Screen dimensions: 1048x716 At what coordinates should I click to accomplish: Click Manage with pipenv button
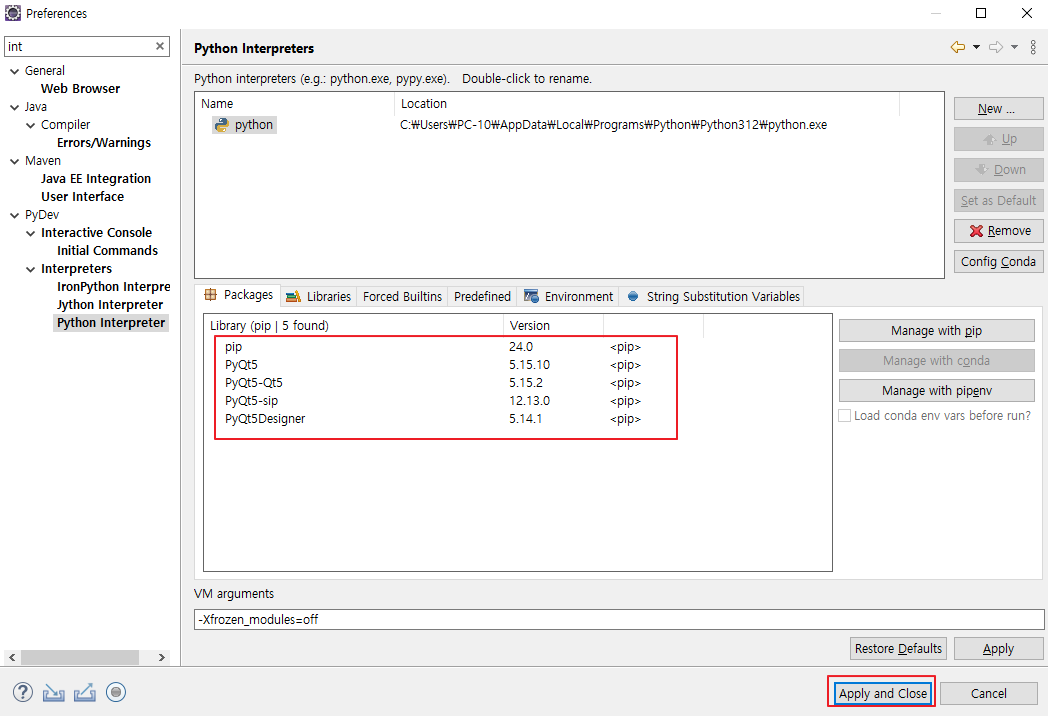(x=936, y=390)
